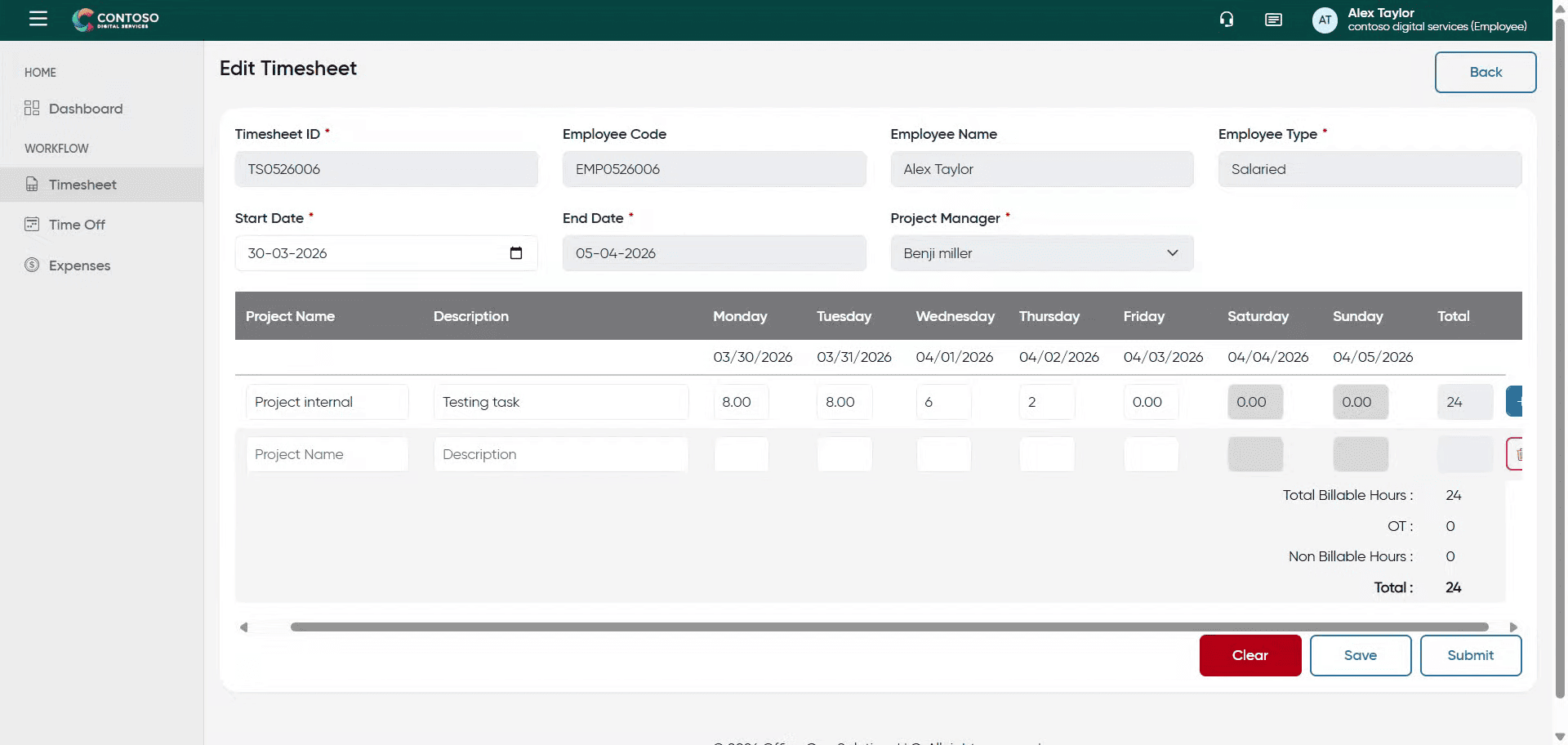
Task: Open Expenses in sidebar
Action: 79,265
